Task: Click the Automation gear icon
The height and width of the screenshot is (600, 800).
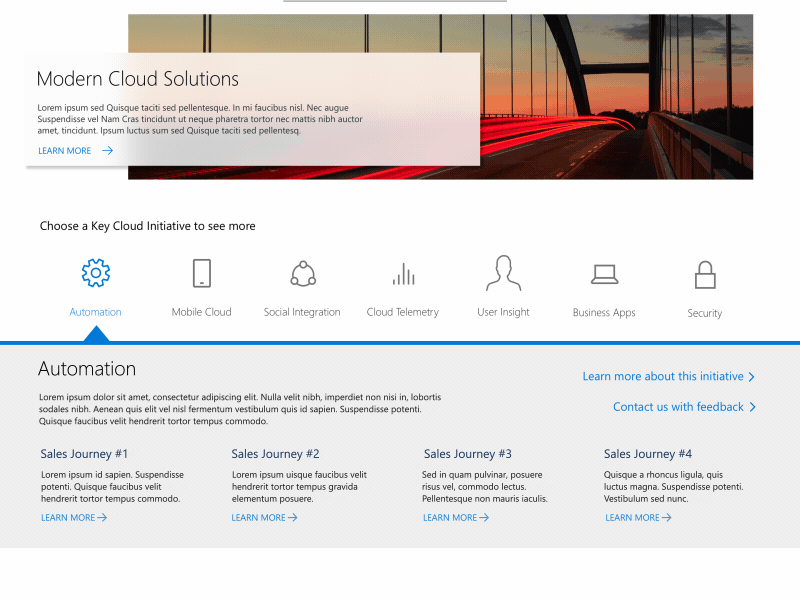Action: [x=95, y=272]
